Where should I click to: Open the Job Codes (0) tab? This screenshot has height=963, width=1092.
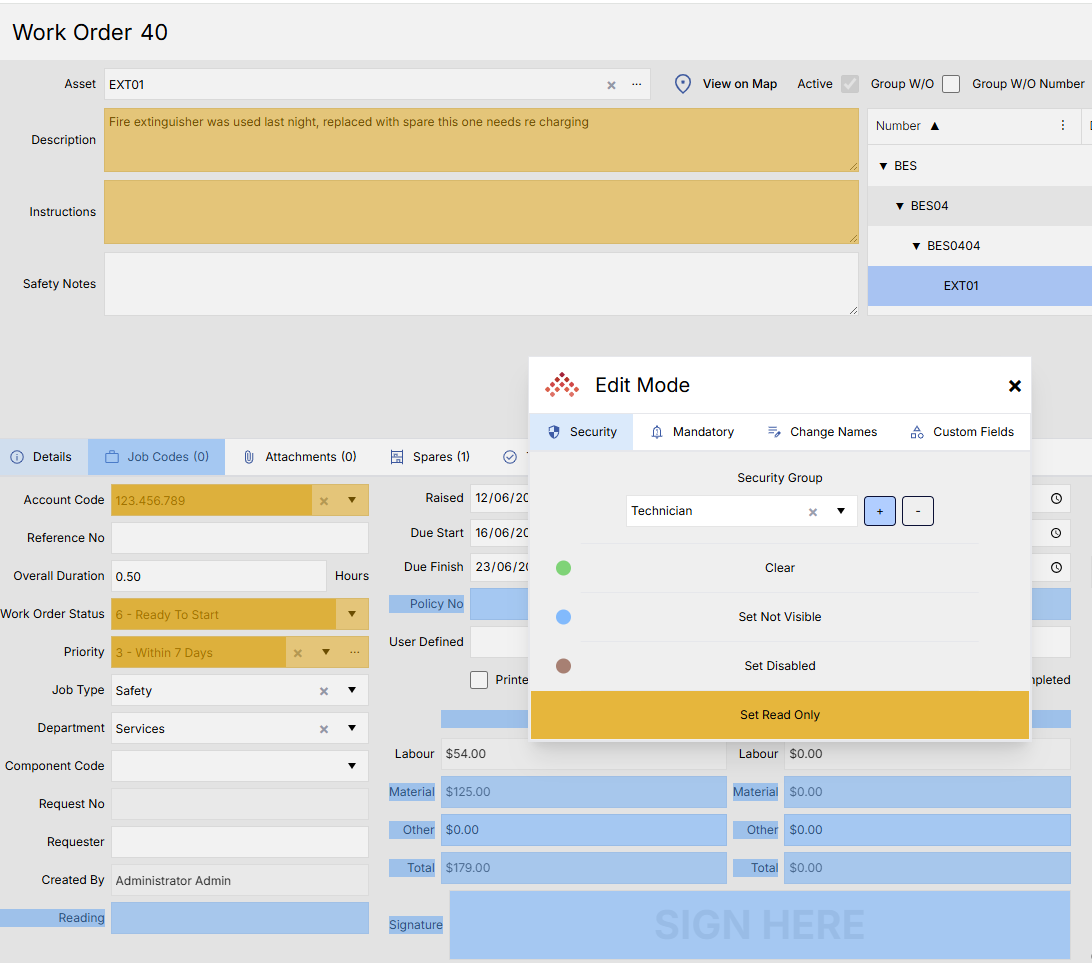tap(157, 457)
